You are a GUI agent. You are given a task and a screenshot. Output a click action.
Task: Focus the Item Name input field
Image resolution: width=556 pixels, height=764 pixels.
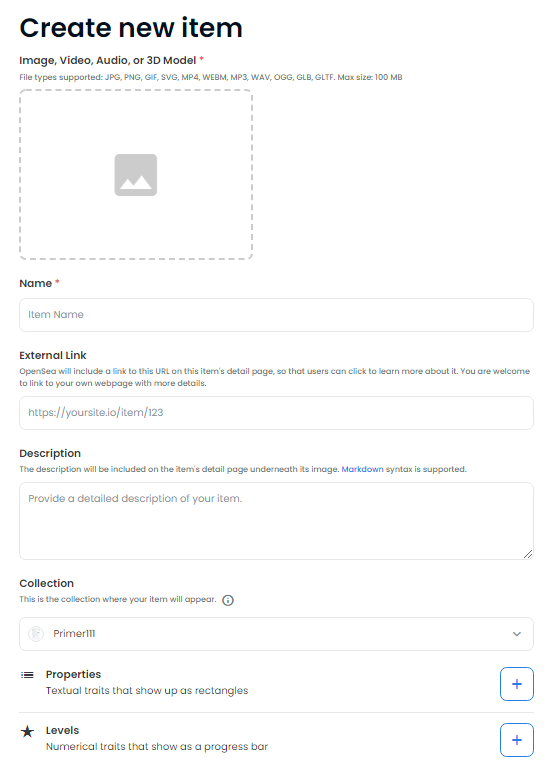pyautogui.click(x=276, y=315)
